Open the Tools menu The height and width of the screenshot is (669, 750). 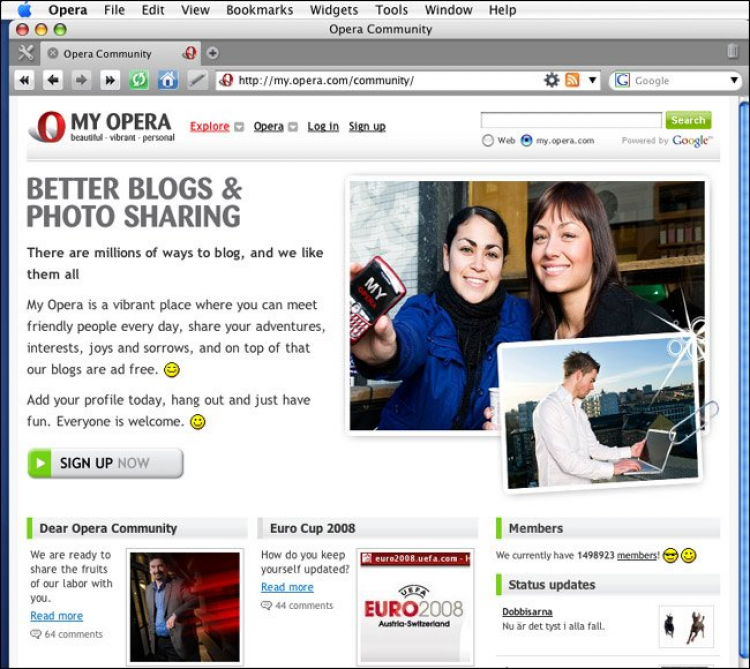point(391,10)
